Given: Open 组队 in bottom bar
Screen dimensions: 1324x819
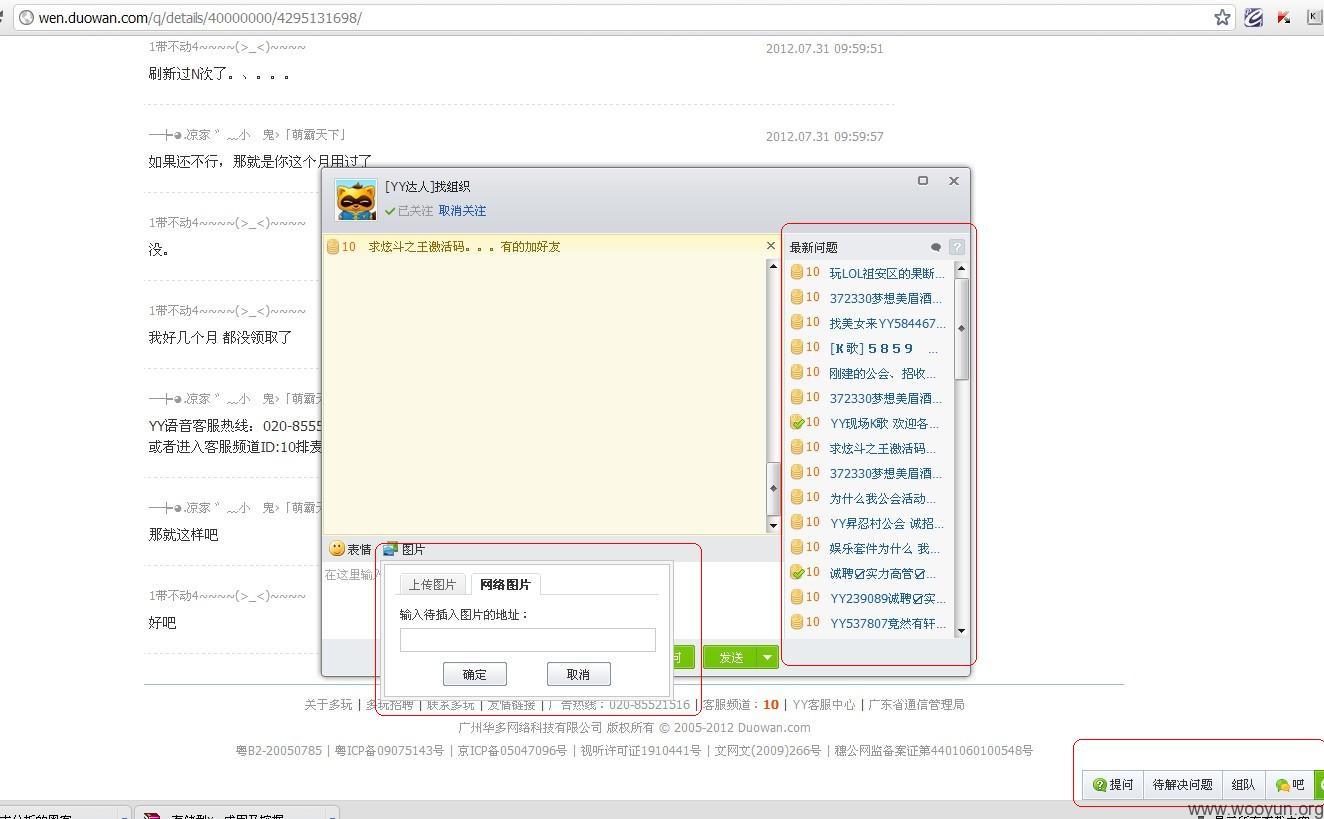Looking at the screenshot, I should pyautogui.click(x=1243, y=784).
